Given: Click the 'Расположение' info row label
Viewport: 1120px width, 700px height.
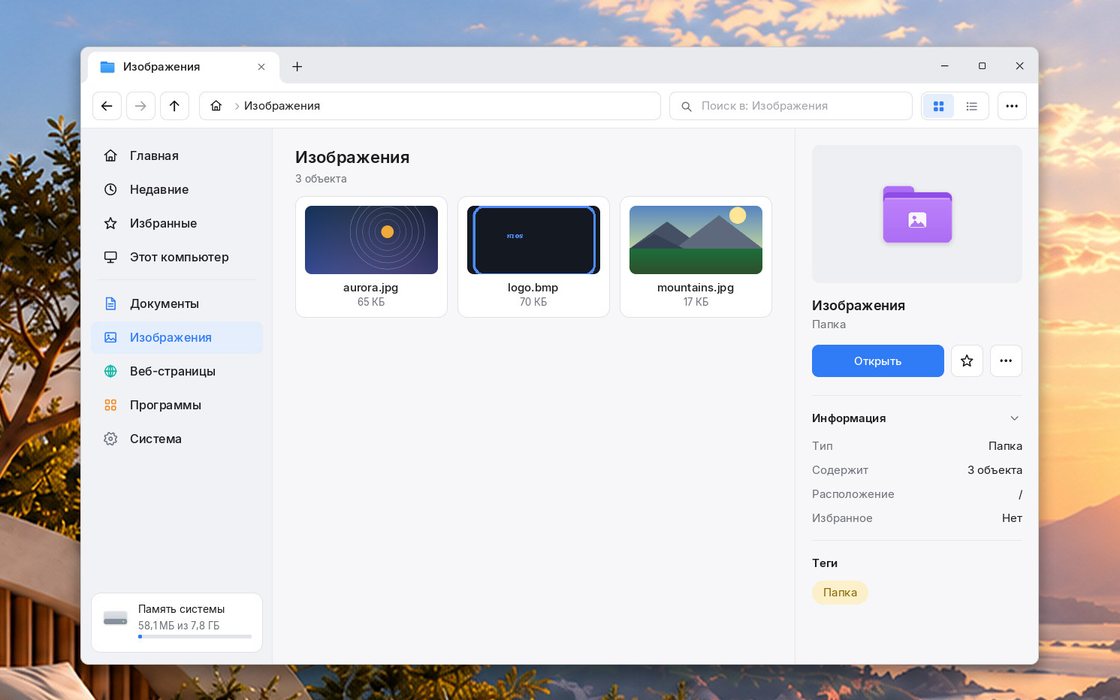Looking at the screenshot, I should [853, 494].
